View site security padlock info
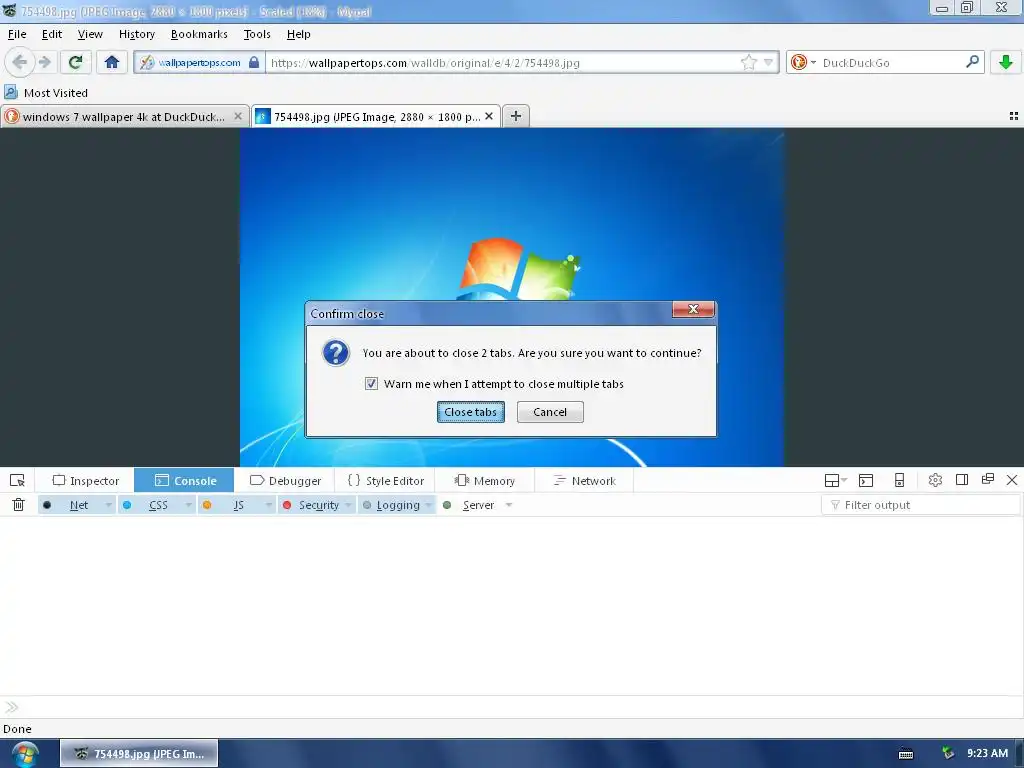1024x768 pixels. click(x=254, y=62)
